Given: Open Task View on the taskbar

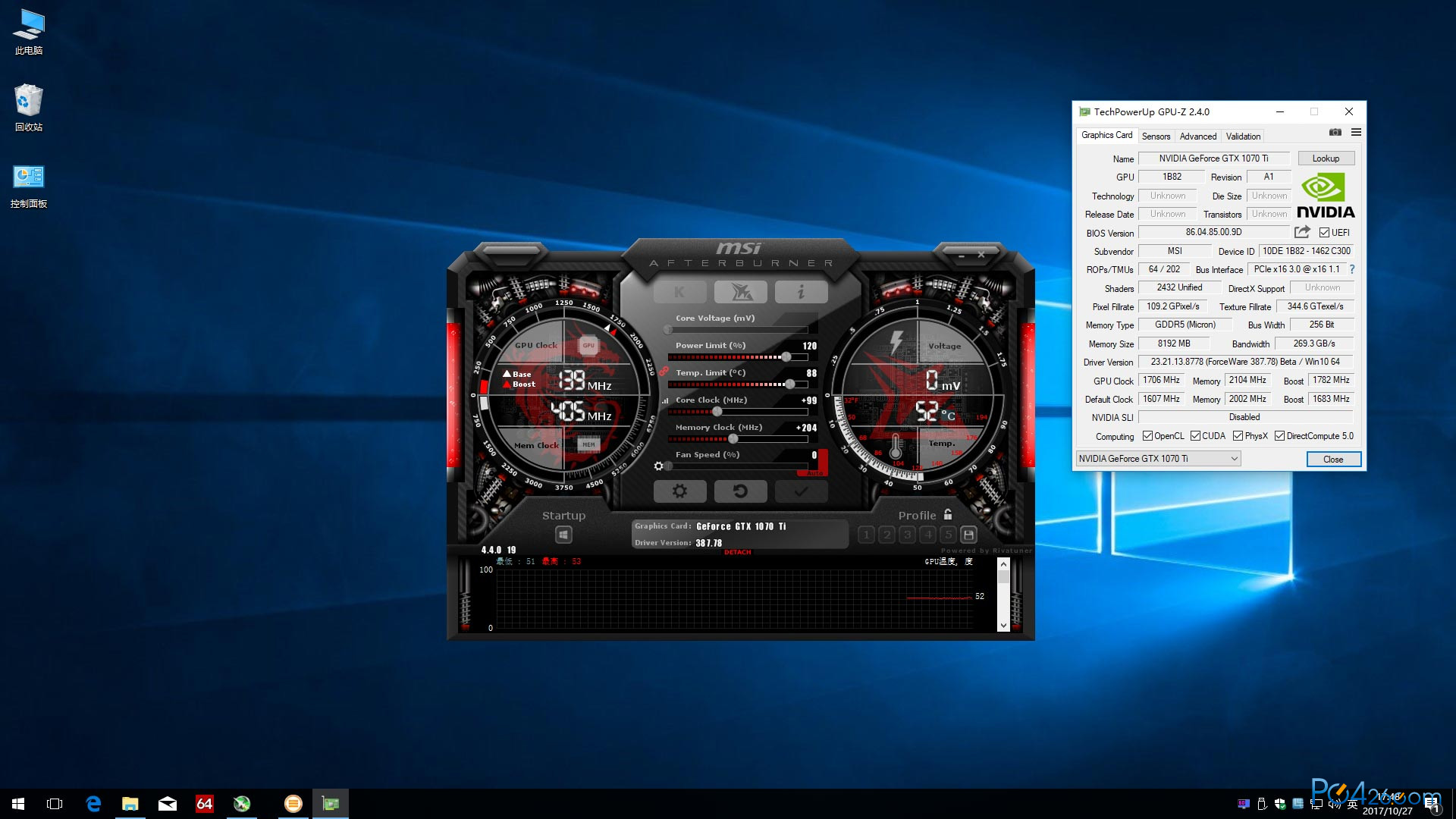Looking at the screenshot, I should click(55, 804).
